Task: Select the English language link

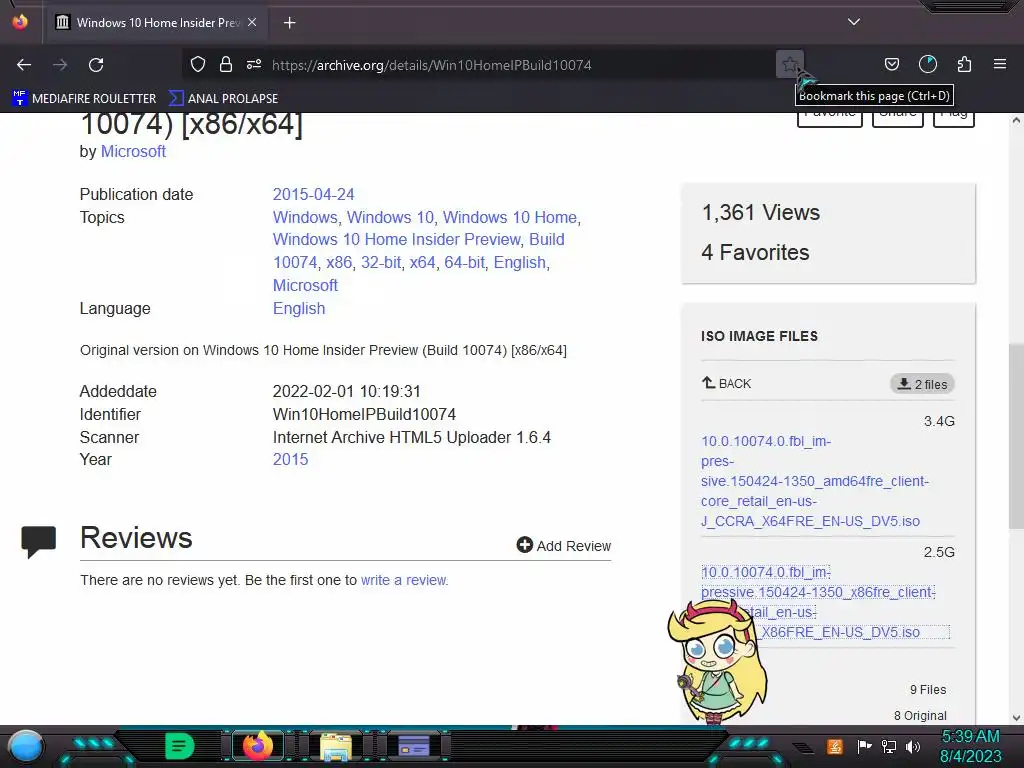Action: pyautogui.click(x=299, y=309)
